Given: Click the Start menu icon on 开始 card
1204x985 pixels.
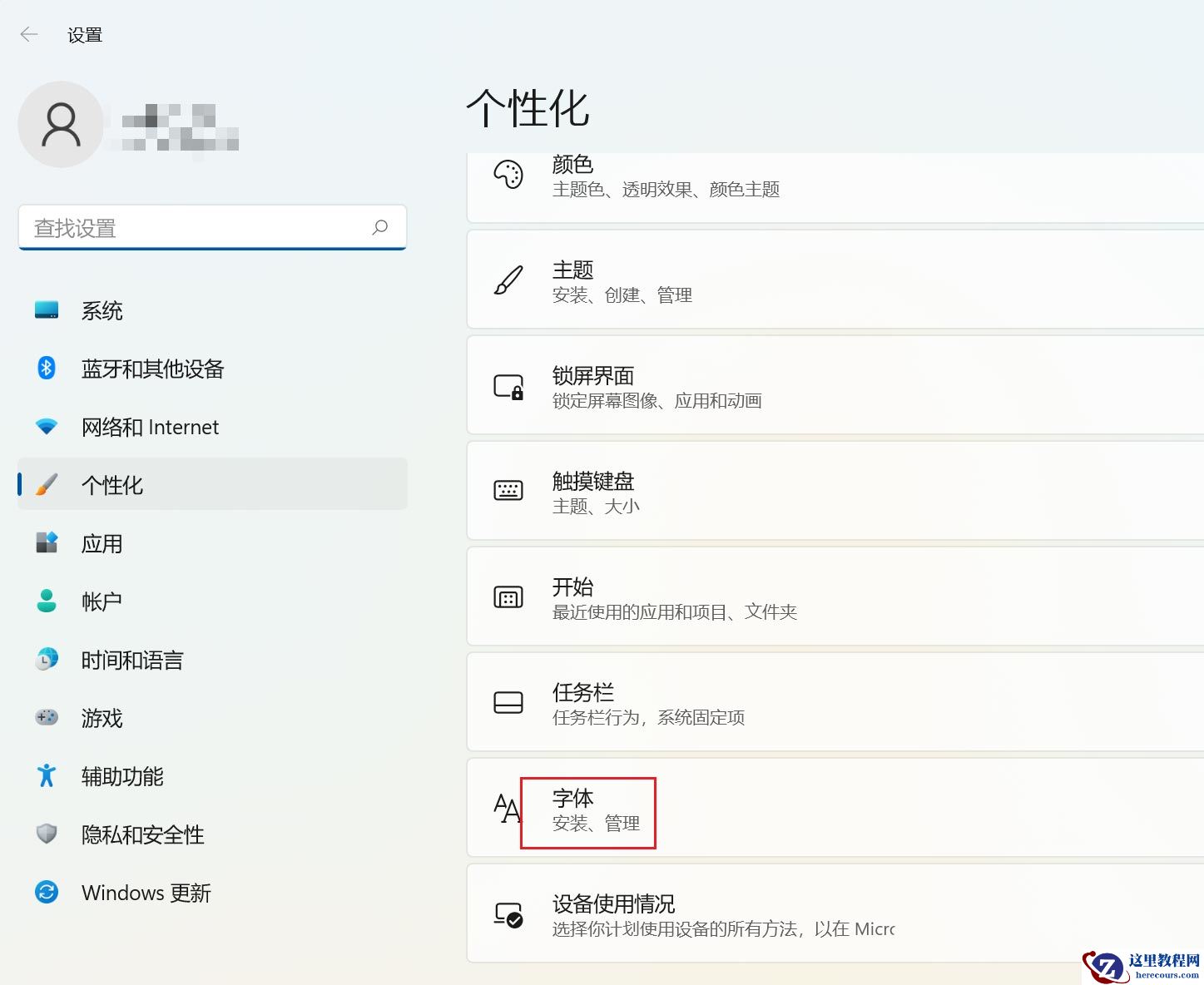Looking at the screenshot, I should [509, 597].
